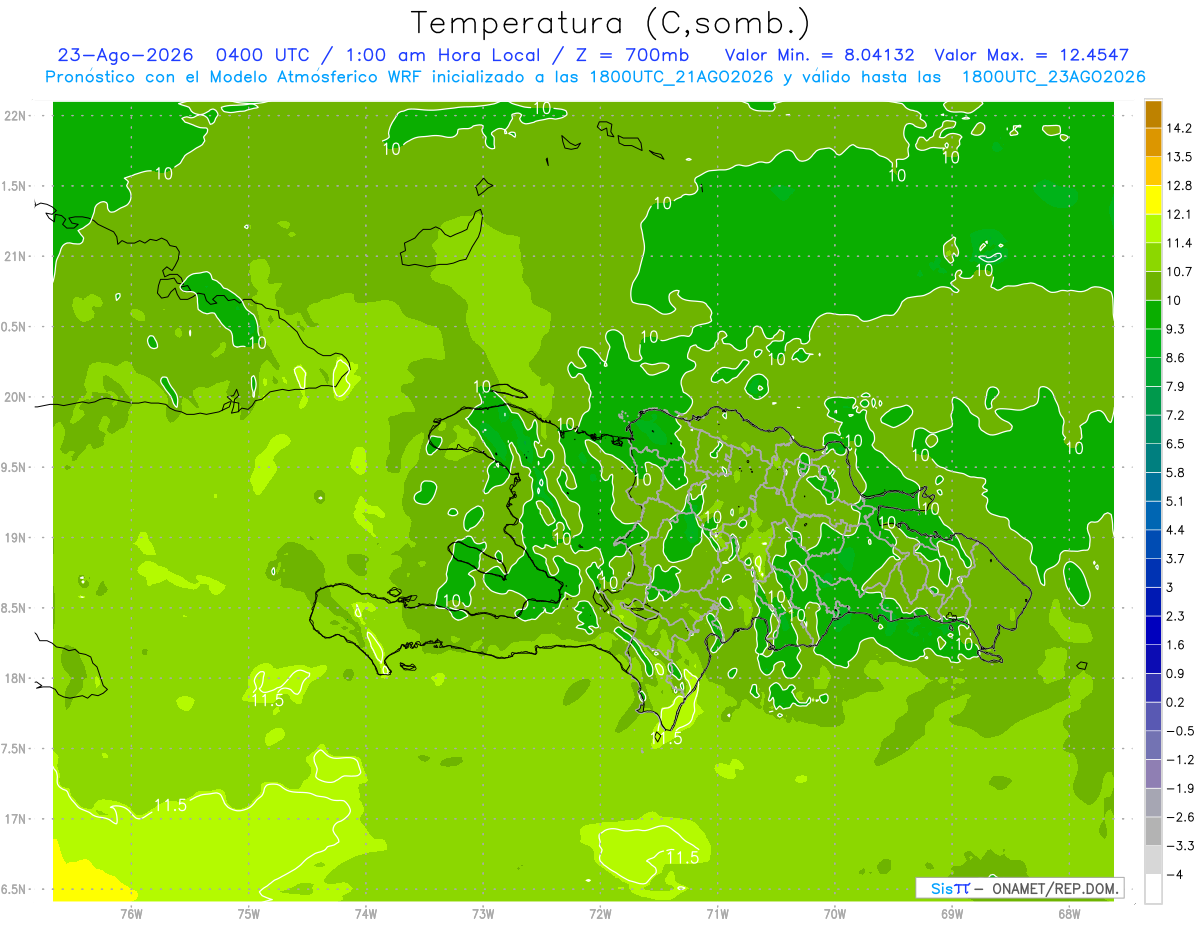The height and width of the screenshot is (927, 1200).
Task: Click the '20N' latitude axis label
Action: (x=16, y=397)
